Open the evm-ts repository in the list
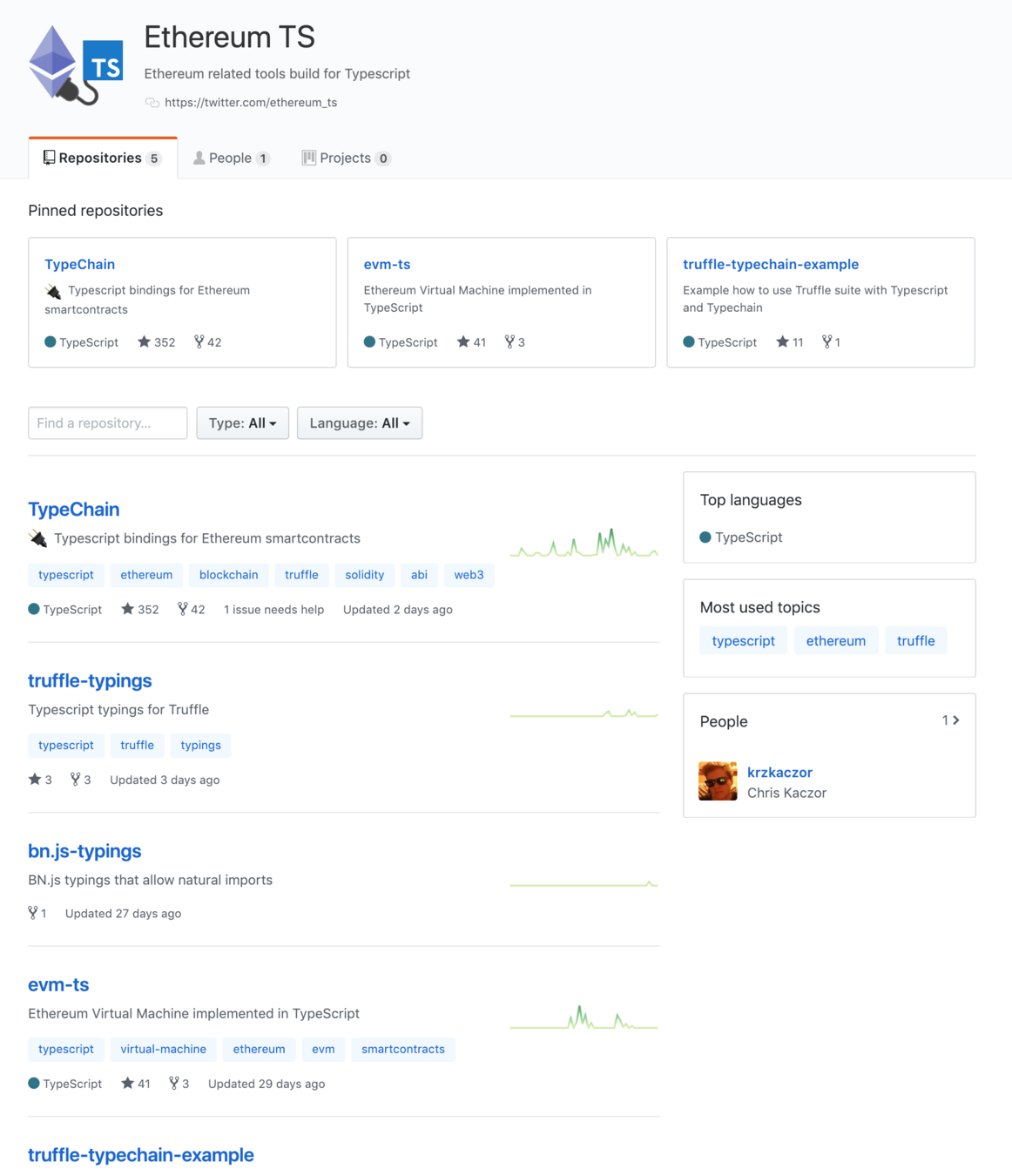This screenshot has height=1176, width=1012. (58, 985)
